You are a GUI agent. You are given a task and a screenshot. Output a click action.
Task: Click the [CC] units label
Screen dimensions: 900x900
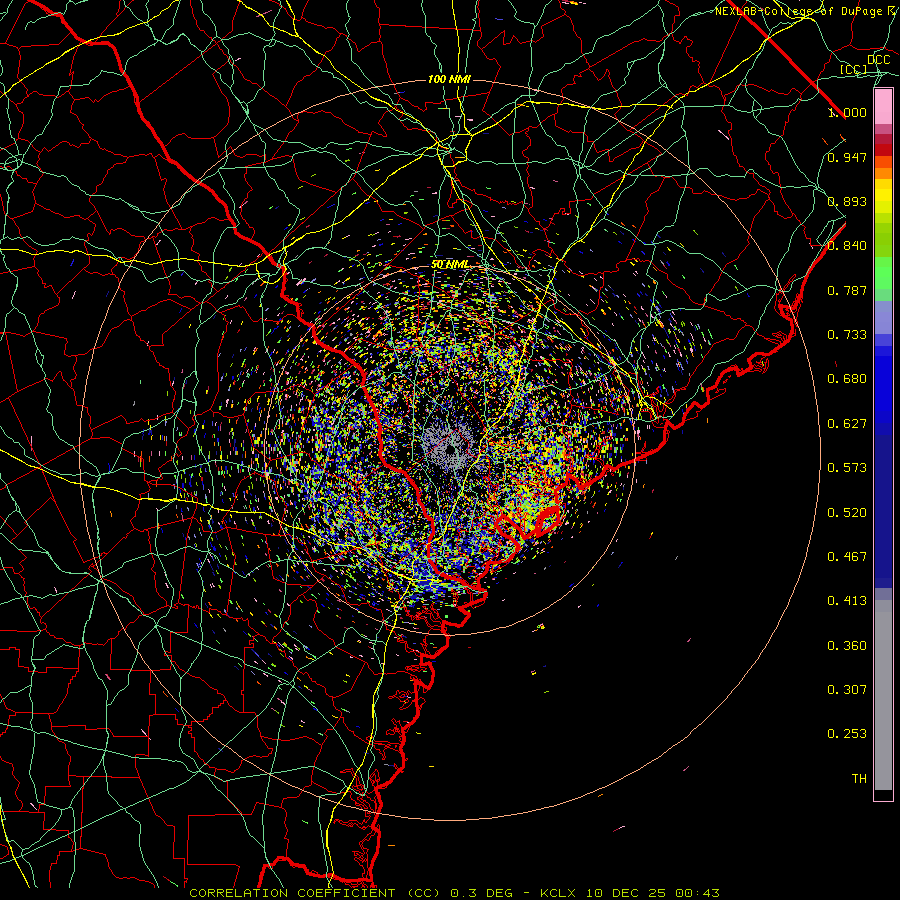coord(853,69)
